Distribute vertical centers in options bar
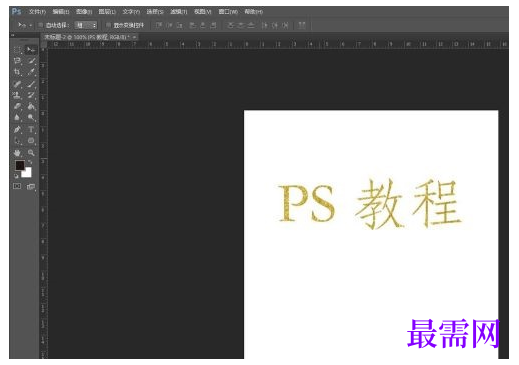This screenshot has width=519, height=365. (x=241, y=25)
